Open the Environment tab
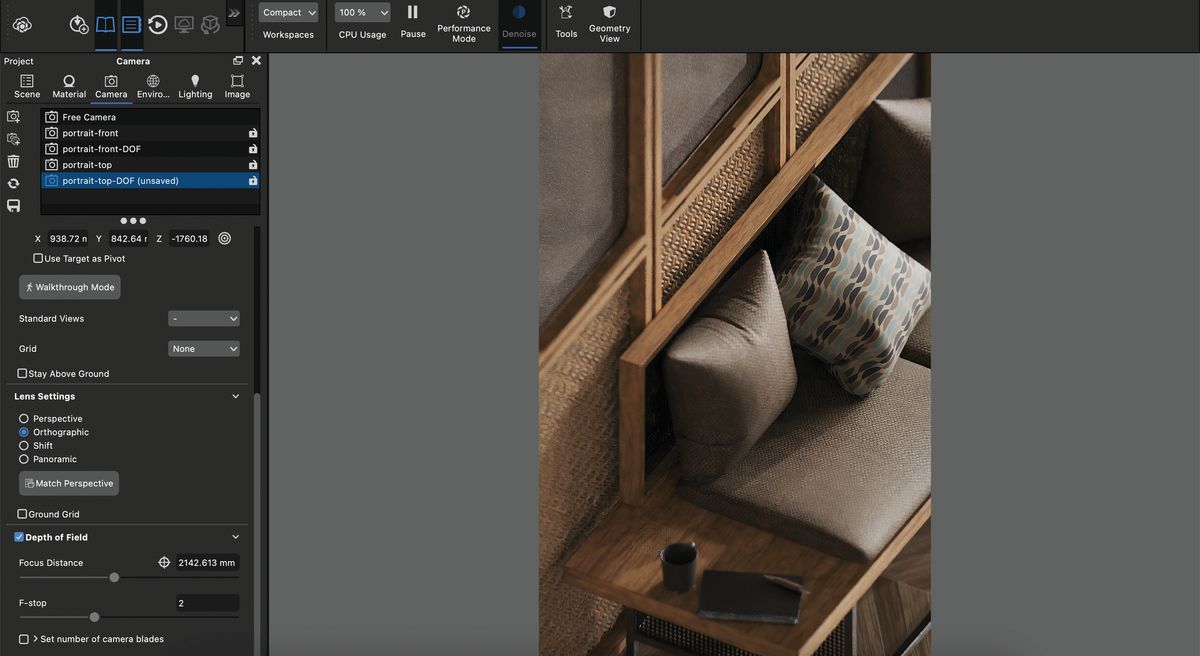The image size is (1200, 656). 152,84
